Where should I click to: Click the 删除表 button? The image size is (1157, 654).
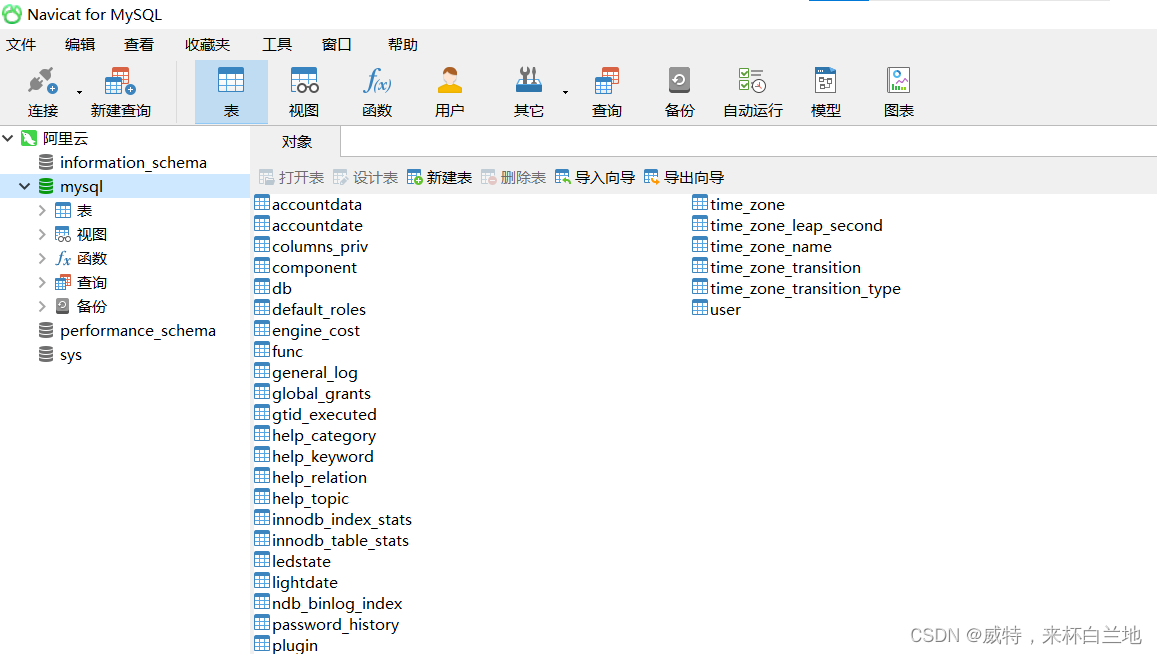pyautogui.click(x=513, y=177)
